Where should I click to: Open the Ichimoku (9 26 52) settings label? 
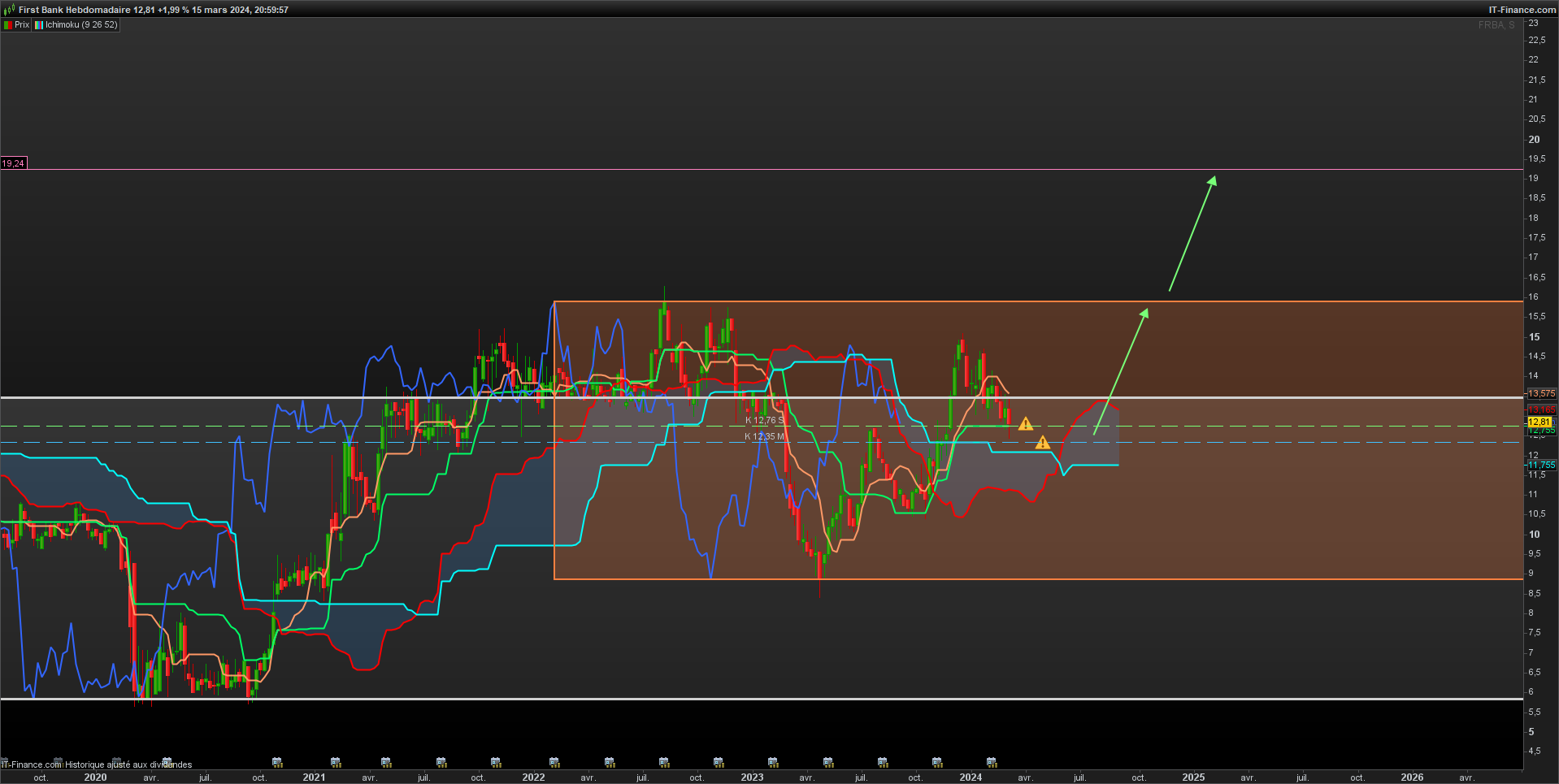tap(81, 25)
